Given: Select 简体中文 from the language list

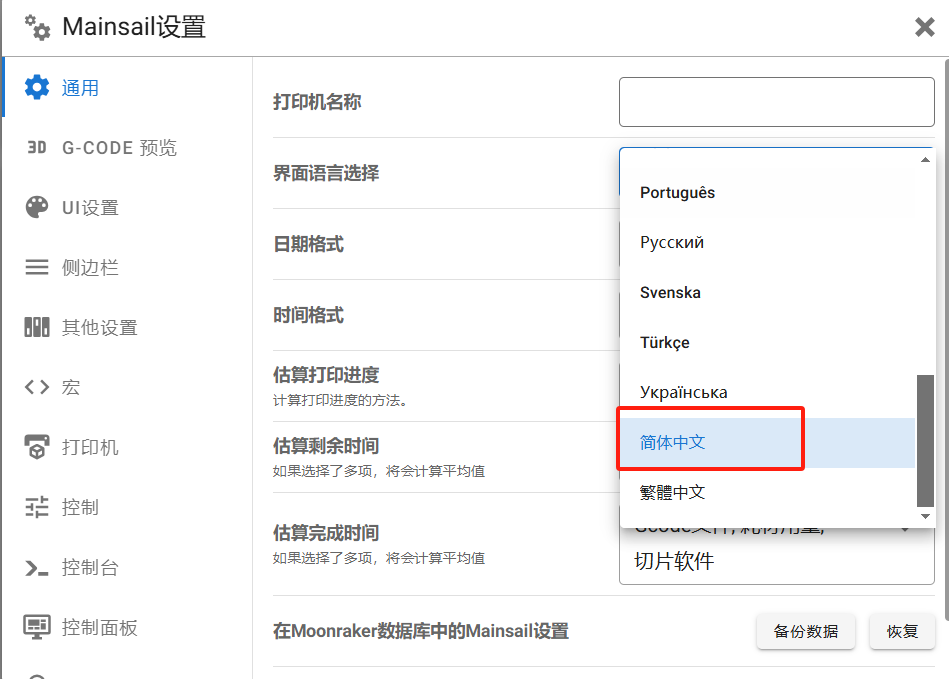Looking at the screenshot, I should (673, 442).
